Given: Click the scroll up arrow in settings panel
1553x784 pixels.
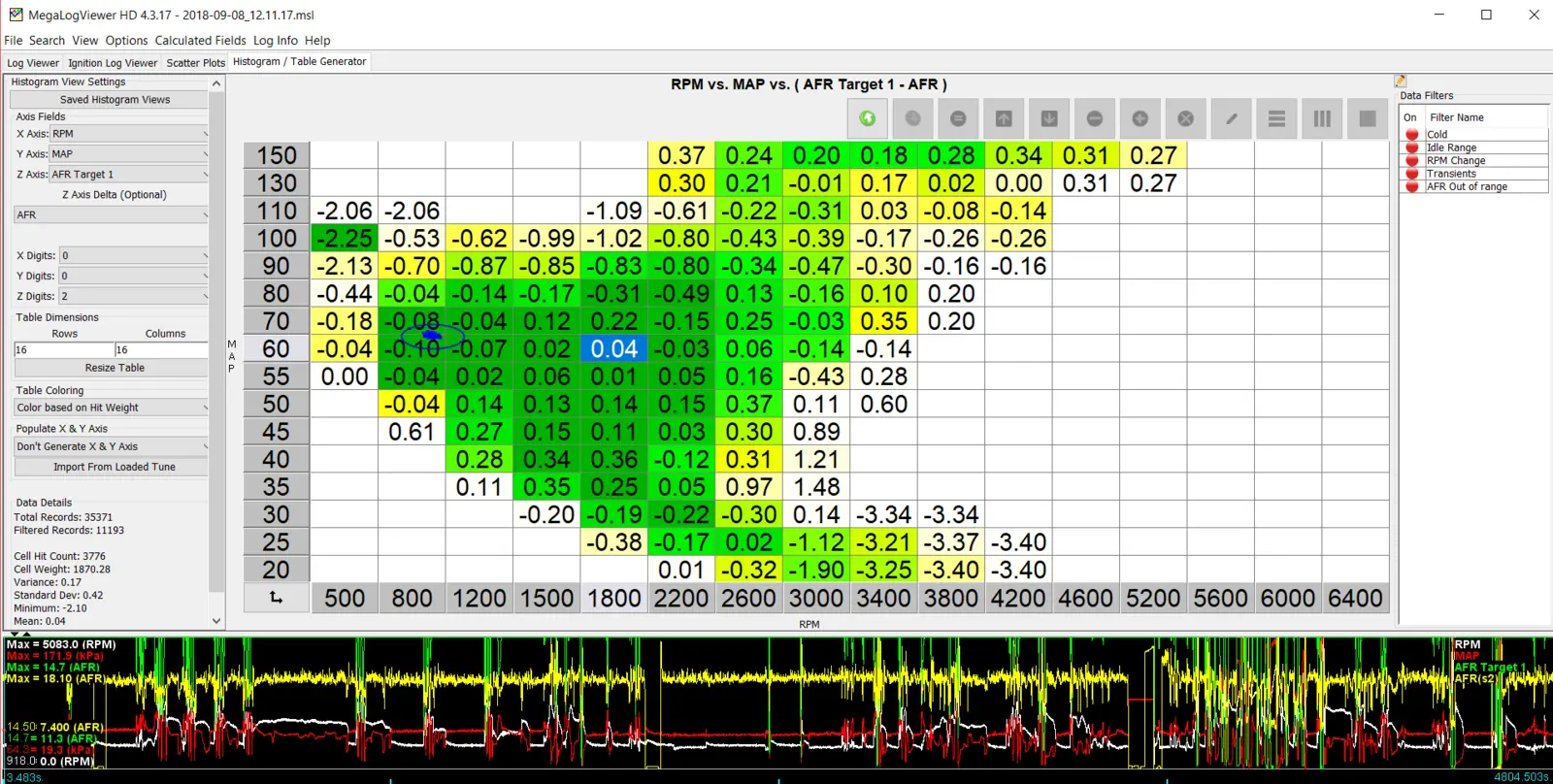Looking at the screenshot, I should click(216, 83).
